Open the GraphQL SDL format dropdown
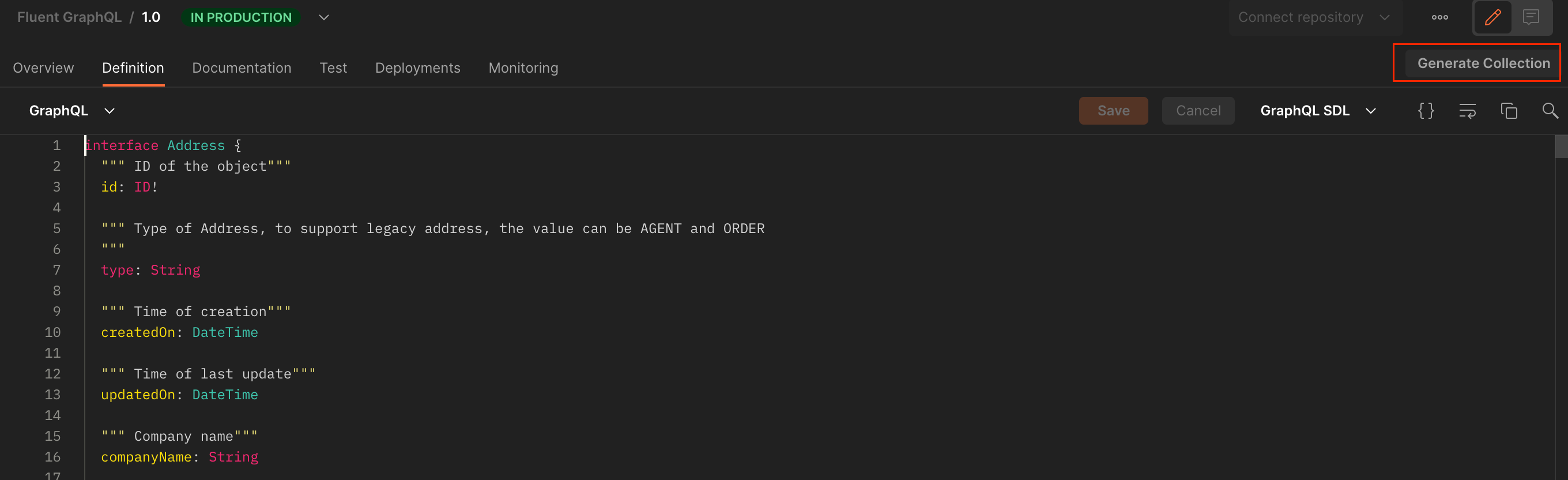This screenshot has width=1568, height=480. click(x=1318, y=110)
